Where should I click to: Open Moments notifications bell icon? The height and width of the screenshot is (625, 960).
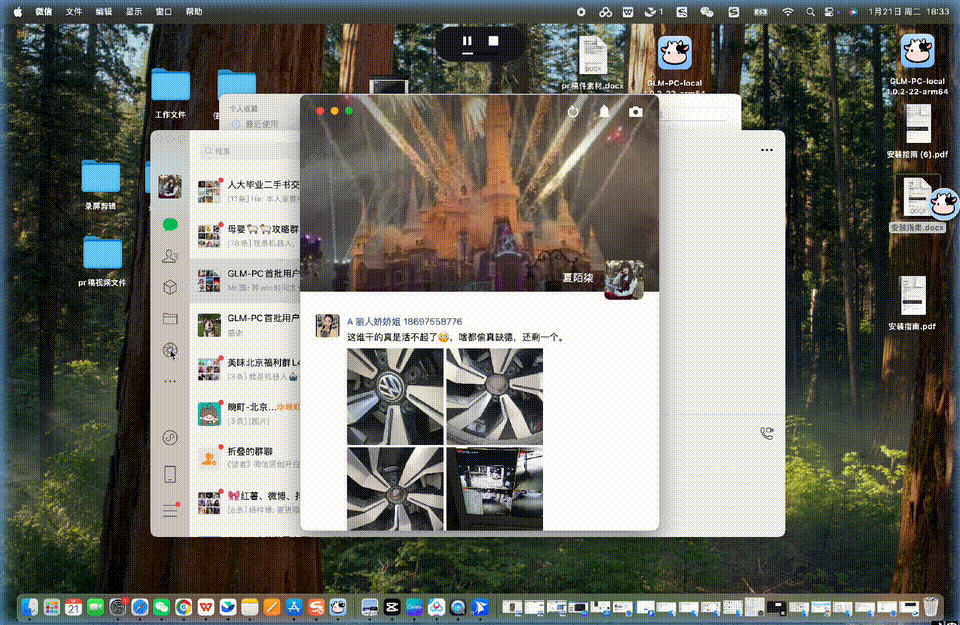pyautogui.click(x=604, y=111)
